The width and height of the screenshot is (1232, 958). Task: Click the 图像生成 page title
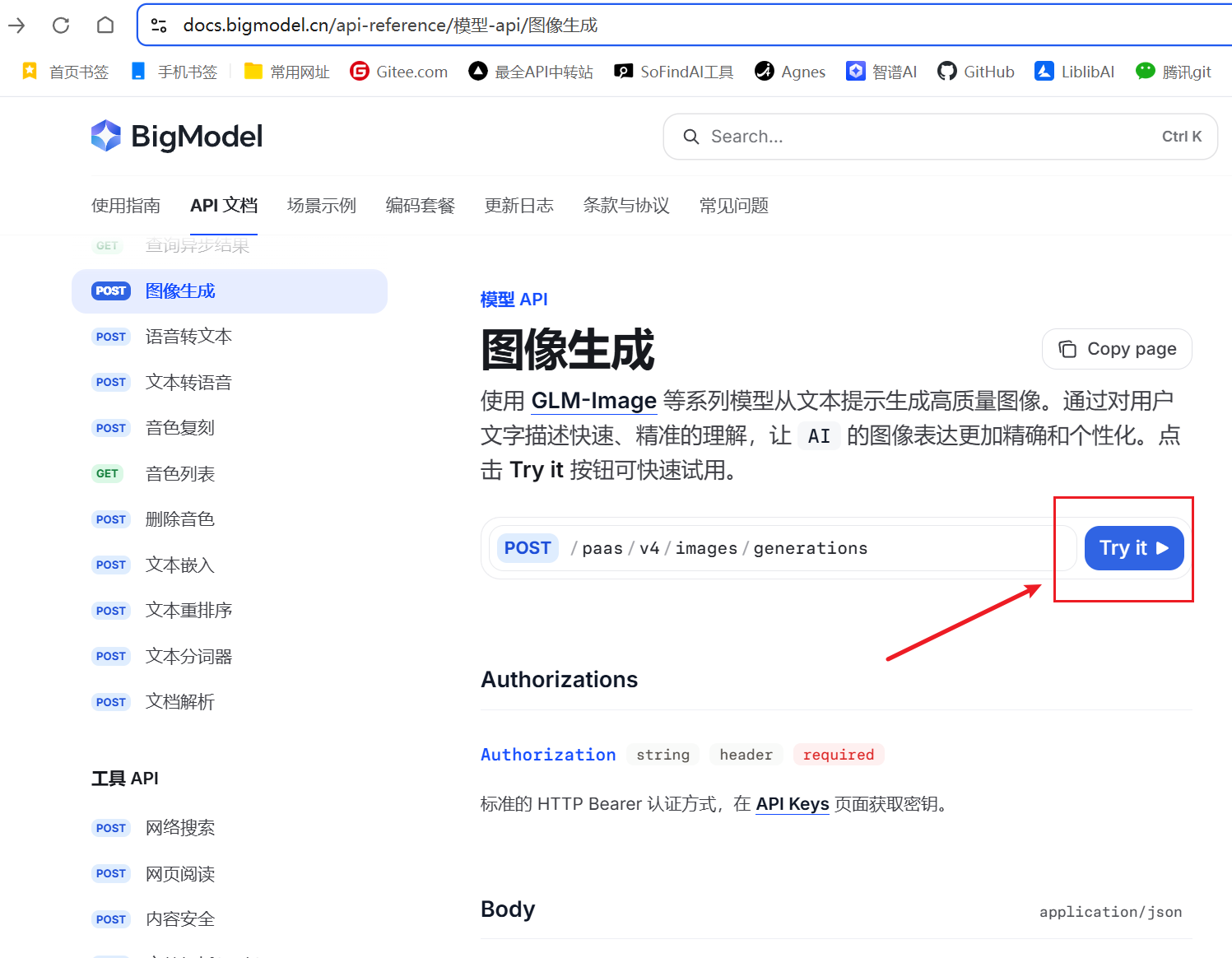(x=567, y=350)
